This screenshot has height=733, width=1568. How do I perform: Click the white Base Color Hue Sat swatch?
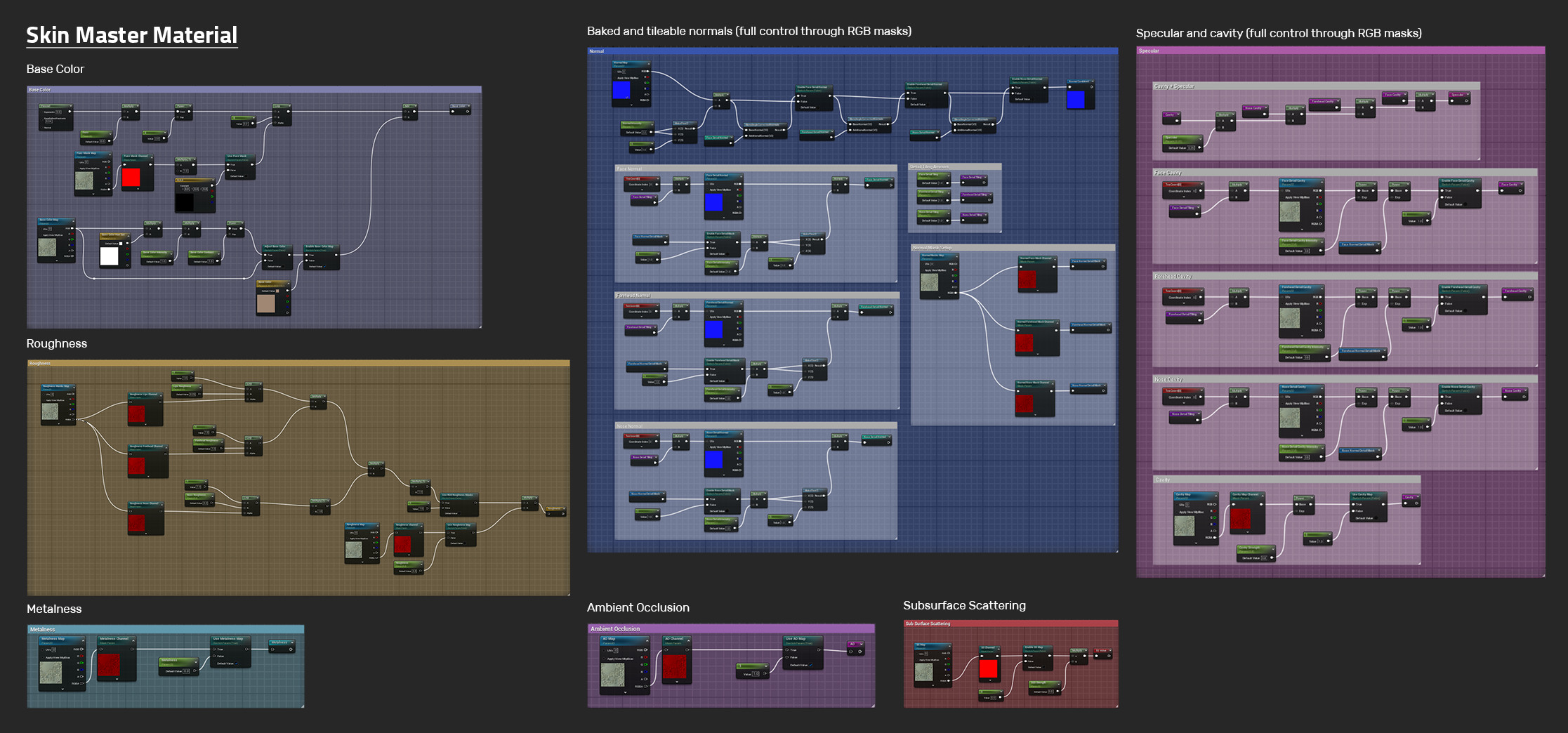[x=110, y=256]
